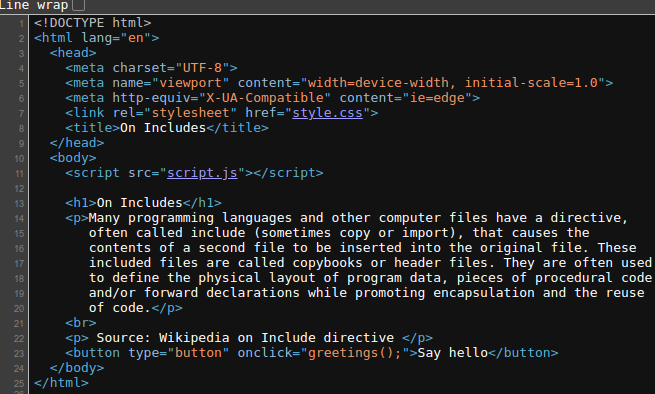Click the text 'Many programming languages'
The height and width of the screenshot is (394, 655).
click(190, 218)
